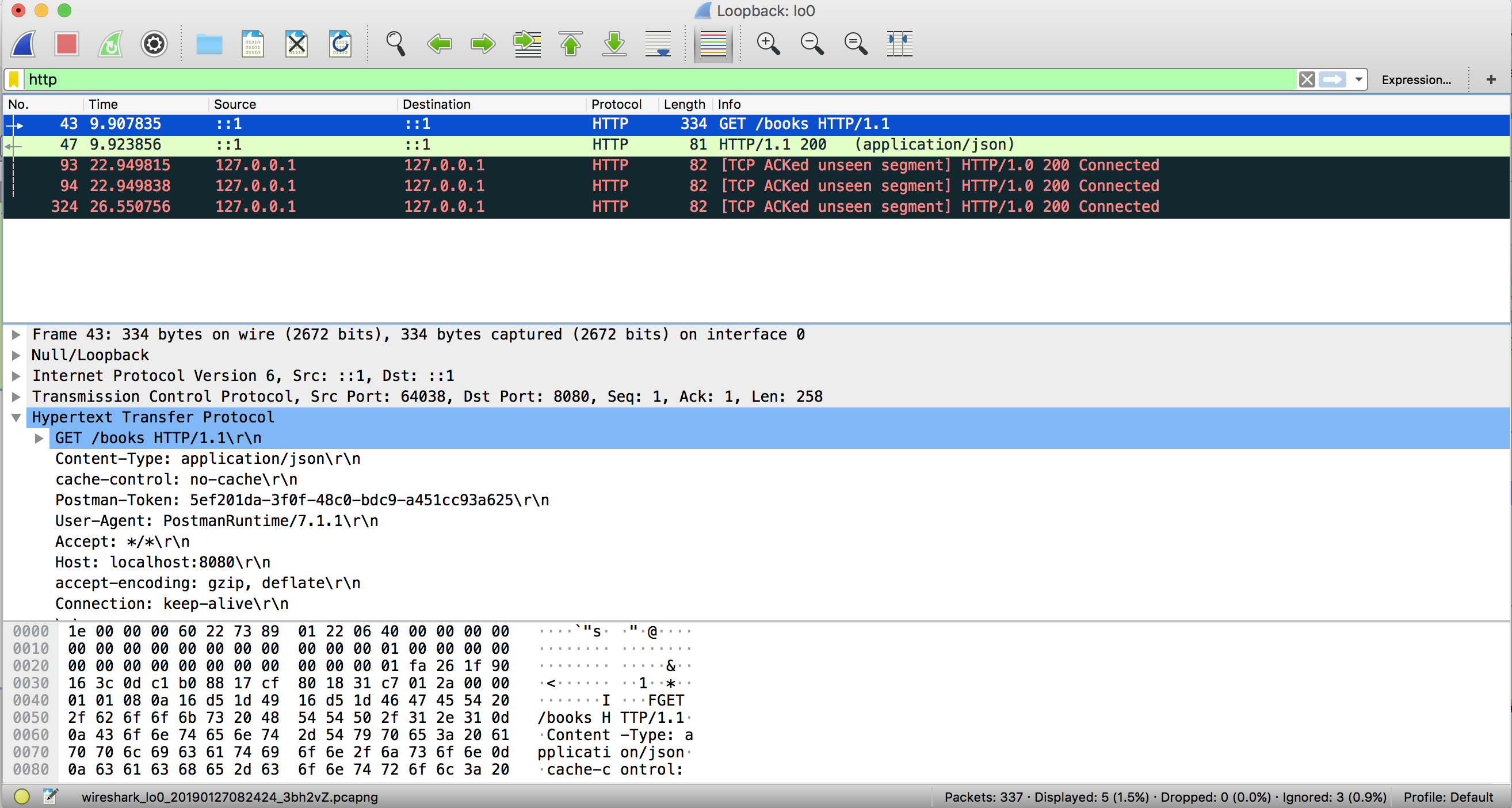
Task: Open capture options gear icon
Action: (154, 44)
